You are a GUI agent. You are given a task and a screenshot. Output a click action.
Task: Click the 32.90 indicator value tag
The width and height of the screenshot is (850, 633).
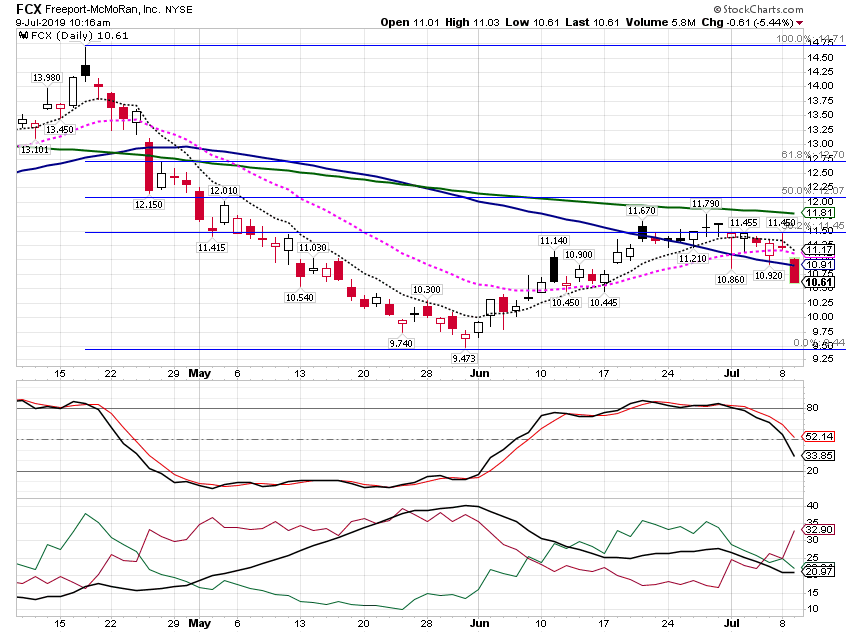click(819, 529)
